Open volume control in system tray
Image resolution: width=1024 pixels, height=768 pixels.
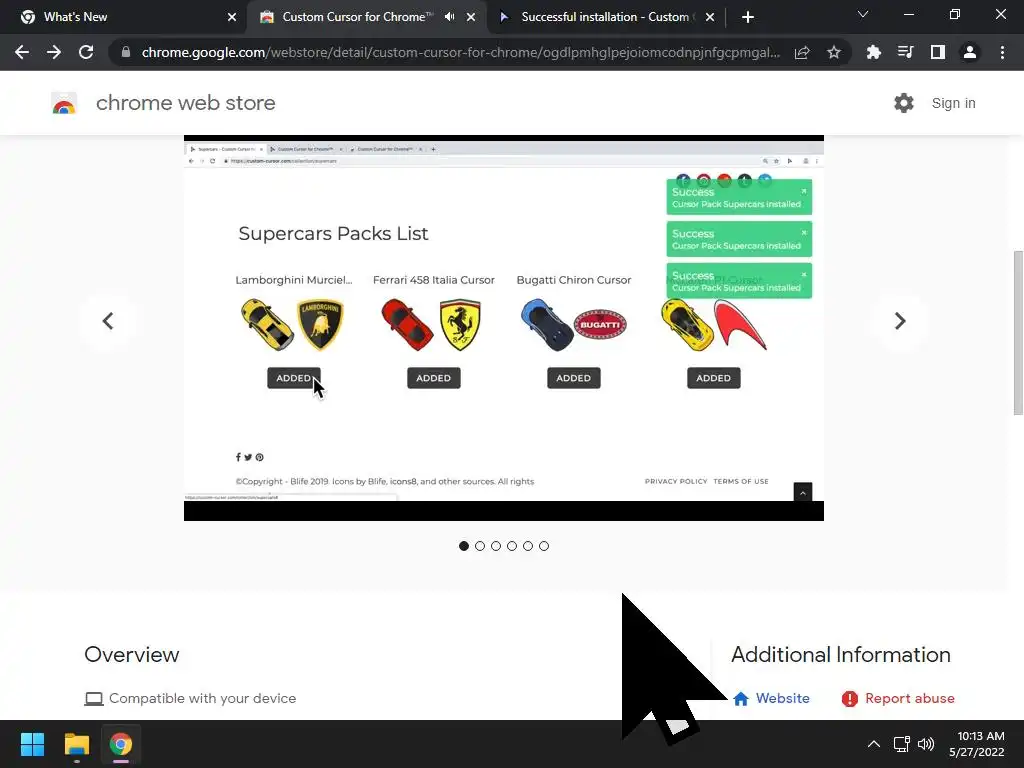coord(926,744)
